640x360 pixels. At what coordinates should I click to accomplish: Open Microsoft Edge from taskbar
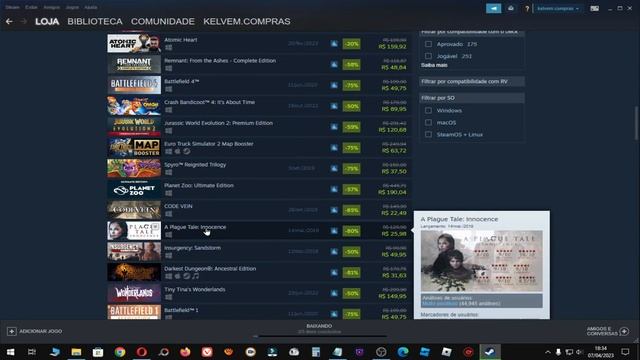403,352
